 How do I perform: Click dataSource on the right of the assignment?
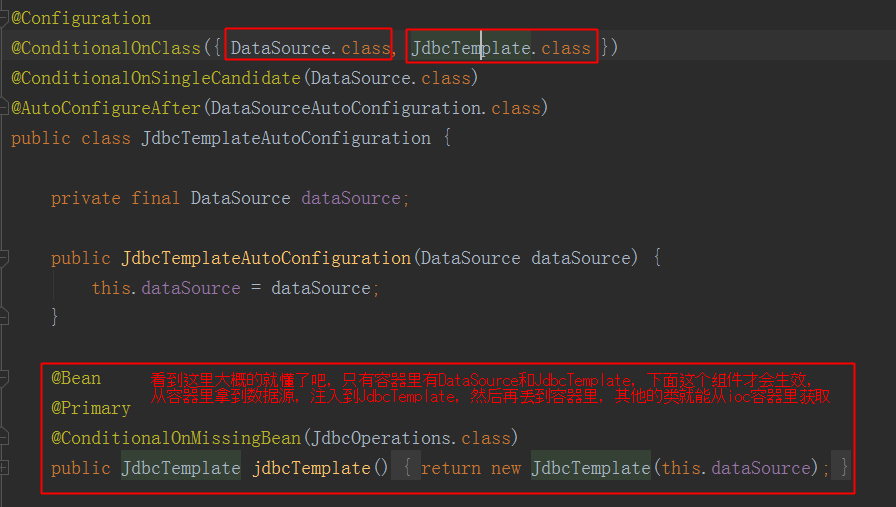321,288
